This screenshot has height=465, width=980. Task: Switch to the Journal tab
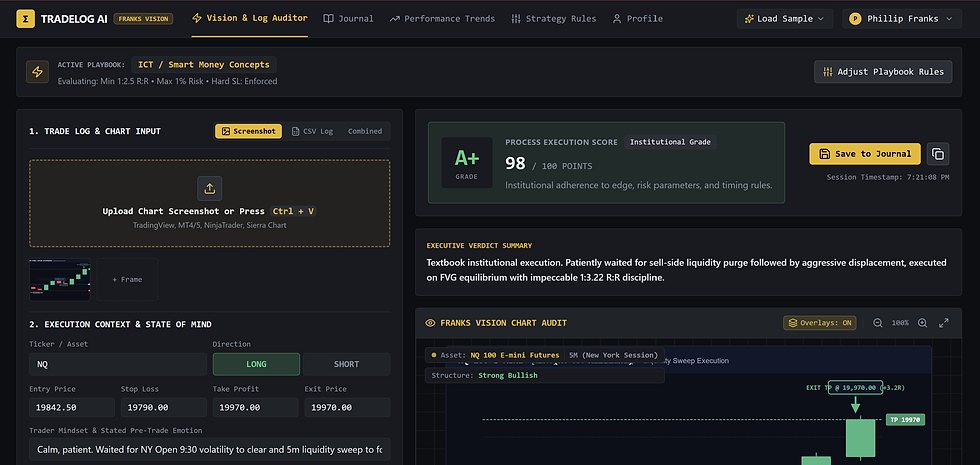click(348, 19)
